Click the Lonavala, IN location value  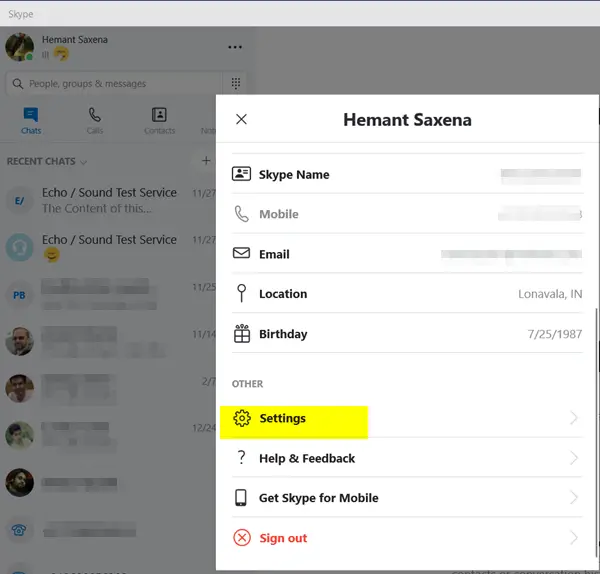click(x=550, y=294)
